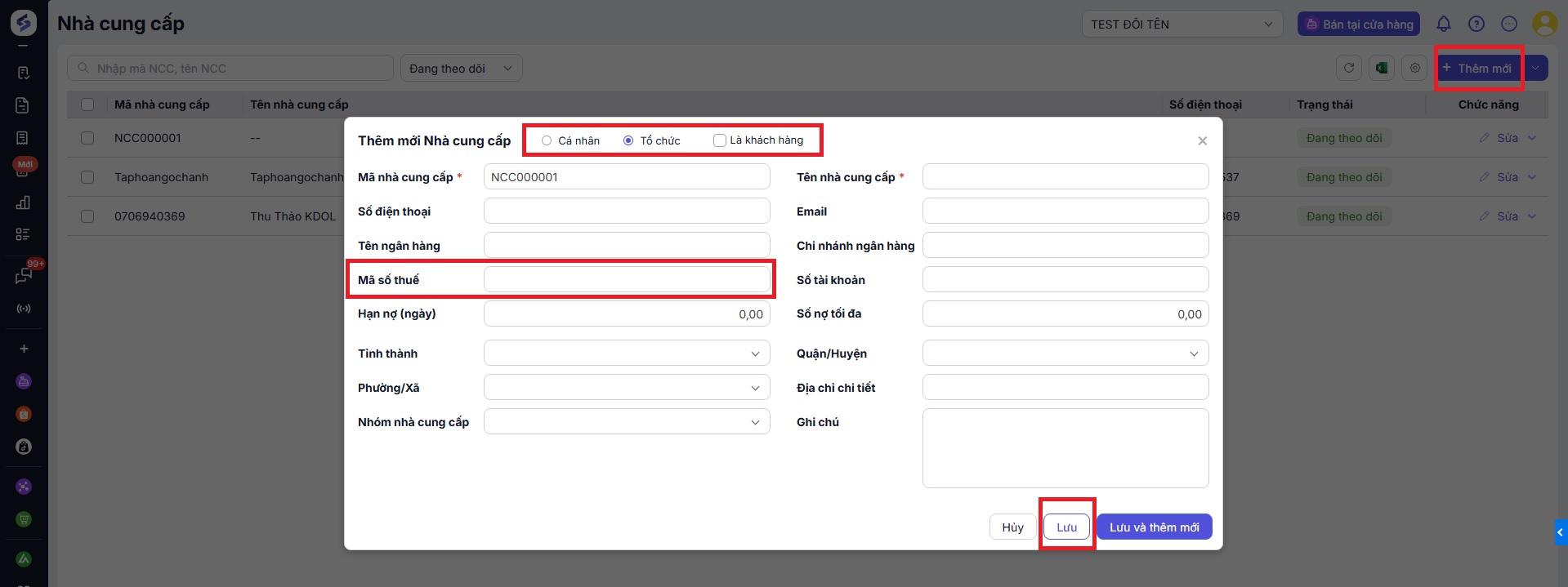This screenshot has width=1568, height=587.
Task: Open the broadcast signal sidebar icon
Action: 24,309
